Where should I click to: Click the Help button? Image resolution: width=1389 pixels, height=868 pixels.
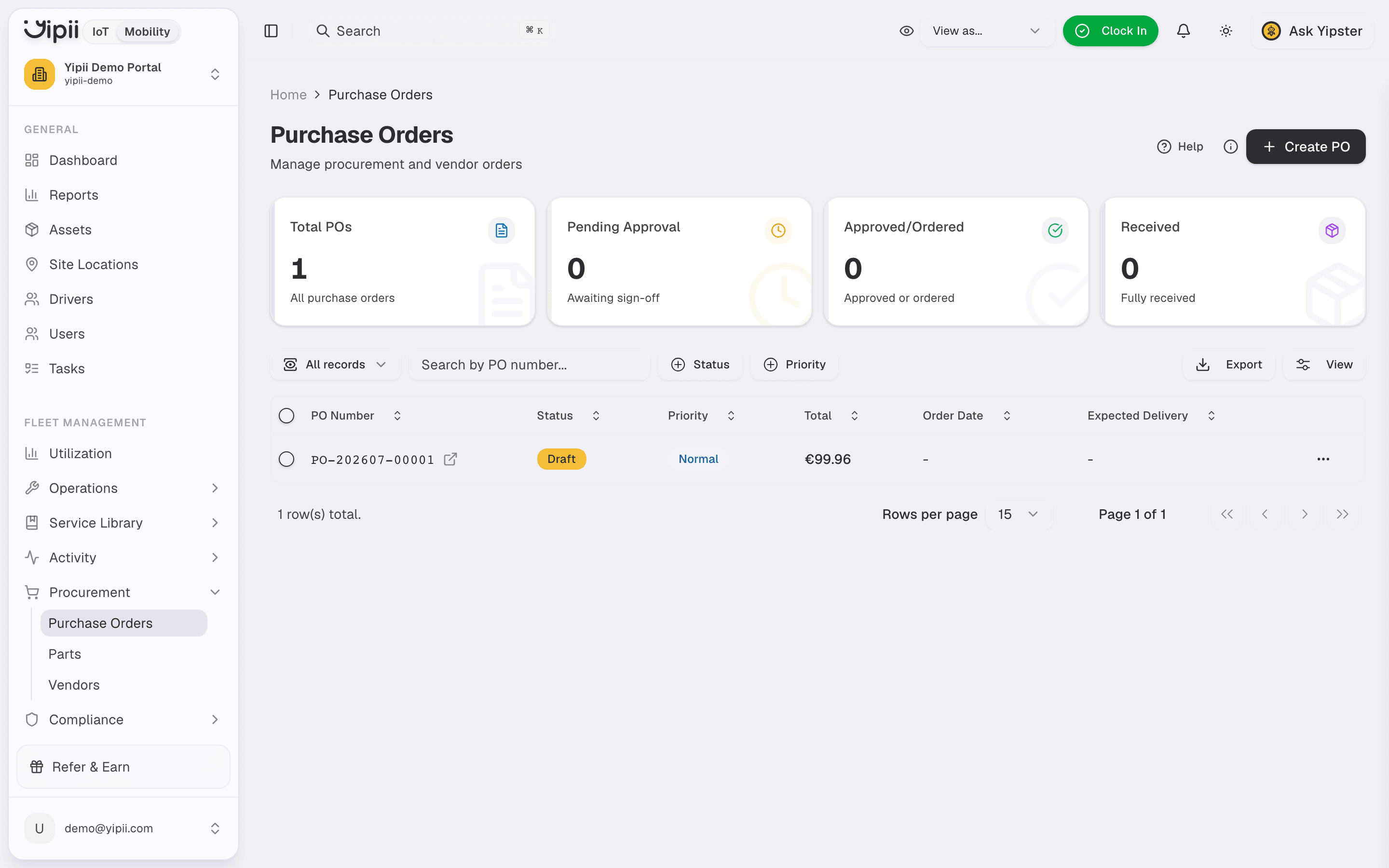[x=1180, y=147]
